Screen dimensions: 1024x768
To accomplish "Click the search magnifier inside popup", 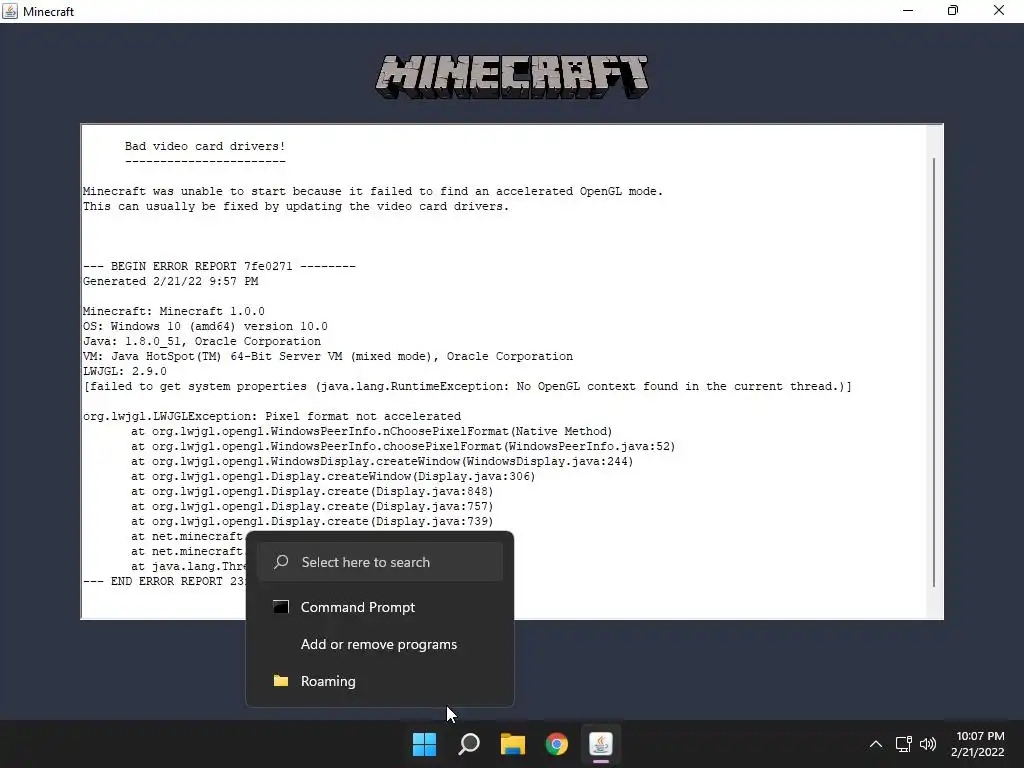I will 281,562.
